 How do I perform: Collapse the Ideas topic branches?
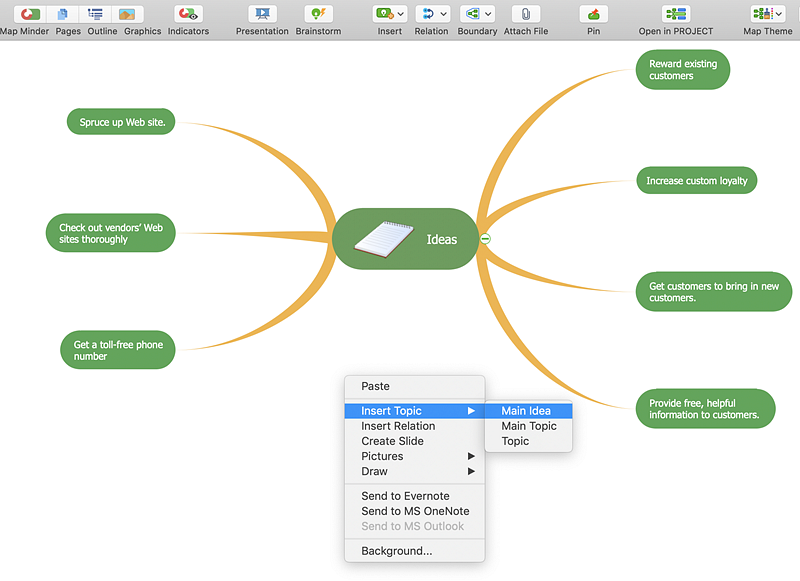coord(485,238)
